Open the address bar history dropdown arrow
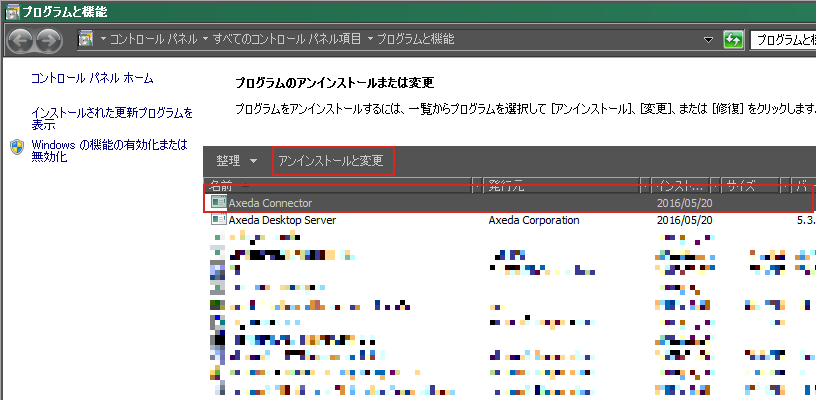 (708, 40)
